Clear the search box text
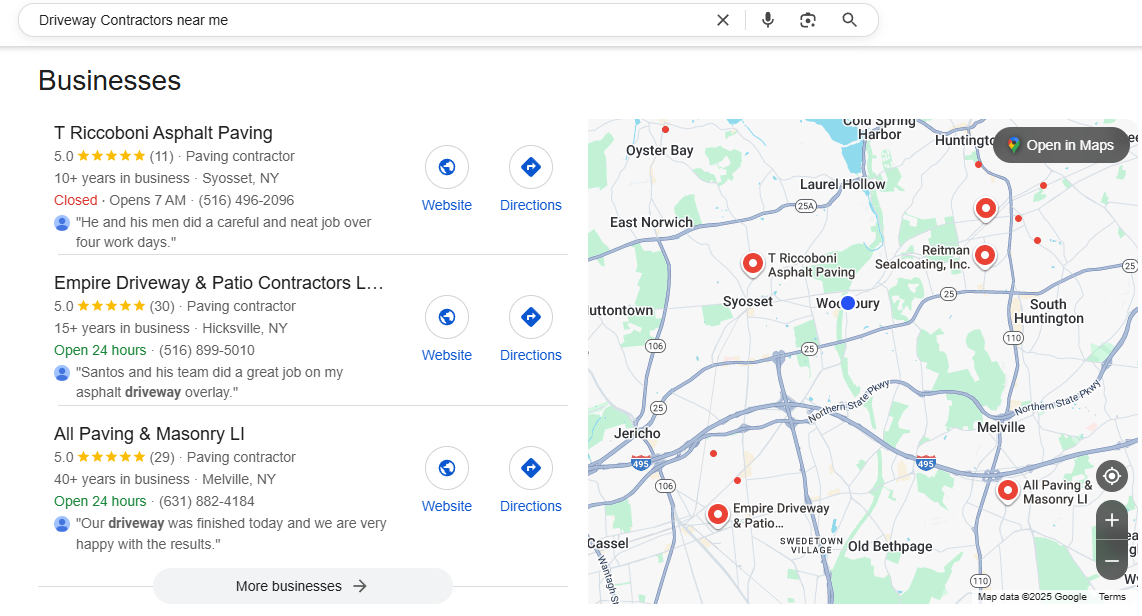Viewport: 1142px width, 616px height. click(723, 20)
